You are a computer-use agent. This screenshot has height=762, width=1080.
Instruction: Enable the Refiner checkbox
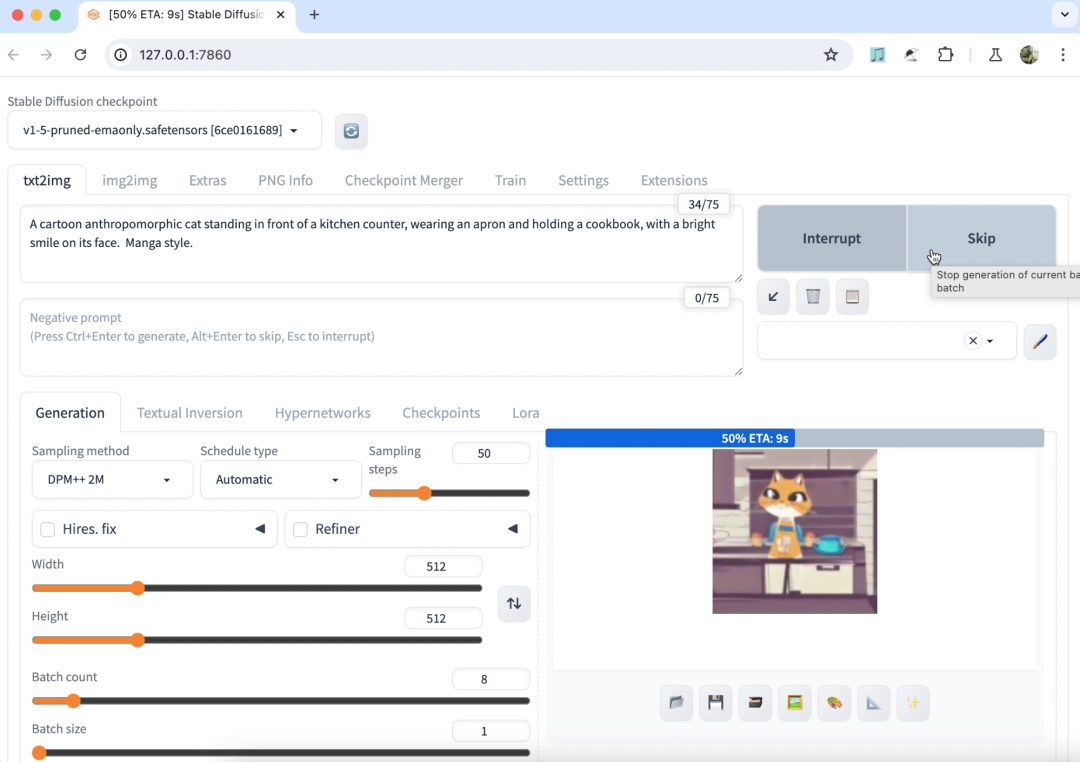[x=300, y=529]
